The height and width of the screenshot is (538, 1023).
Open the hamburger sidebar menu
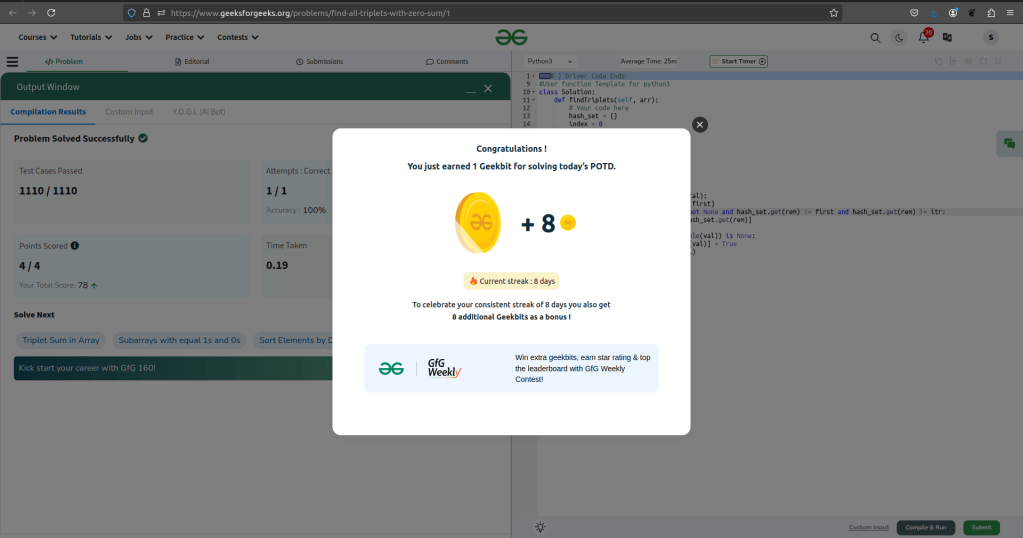[x=13, y=62]
